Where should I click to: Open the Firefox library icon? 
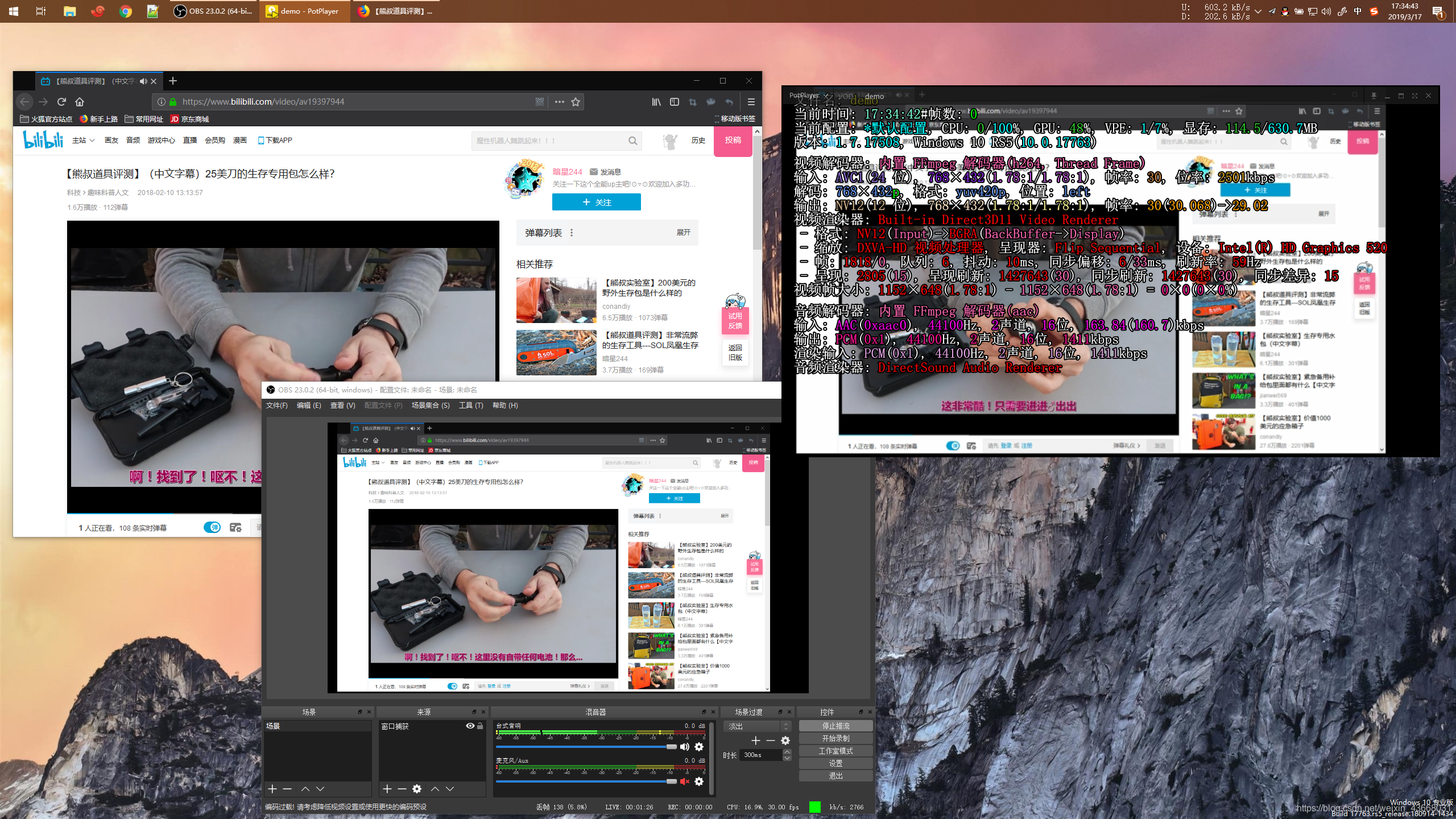tap(656, 102)
